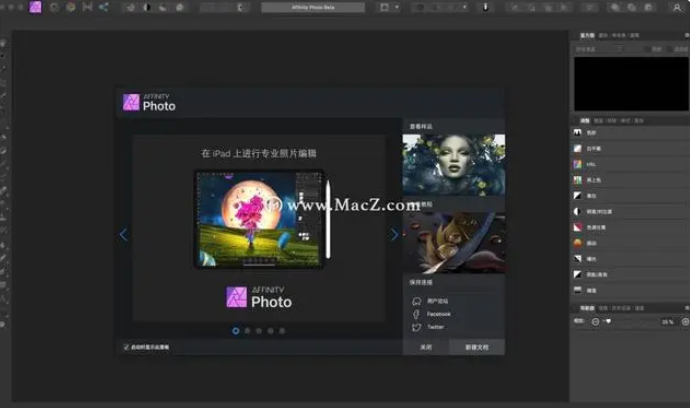Apply Auto White Balance toolbar icon

coord(180,7)
